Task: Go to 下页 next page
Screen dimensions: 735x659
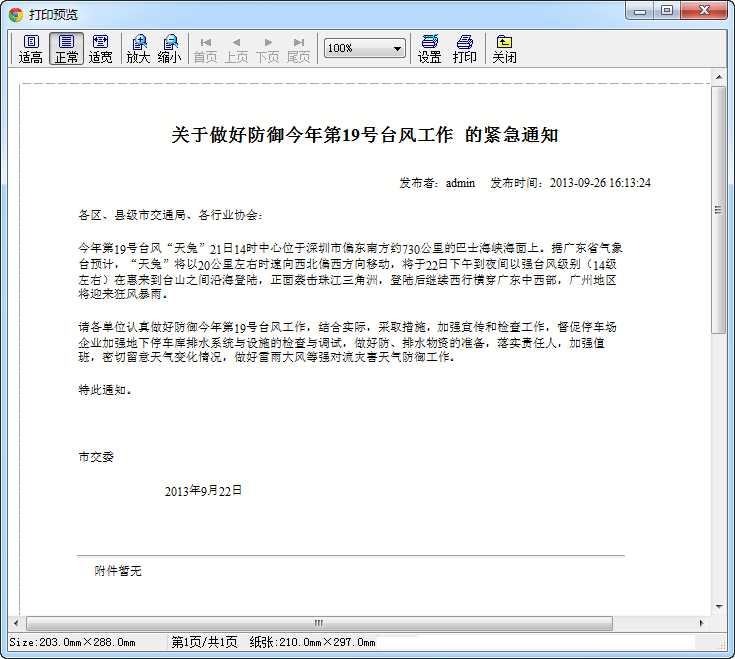Action: 268,50
